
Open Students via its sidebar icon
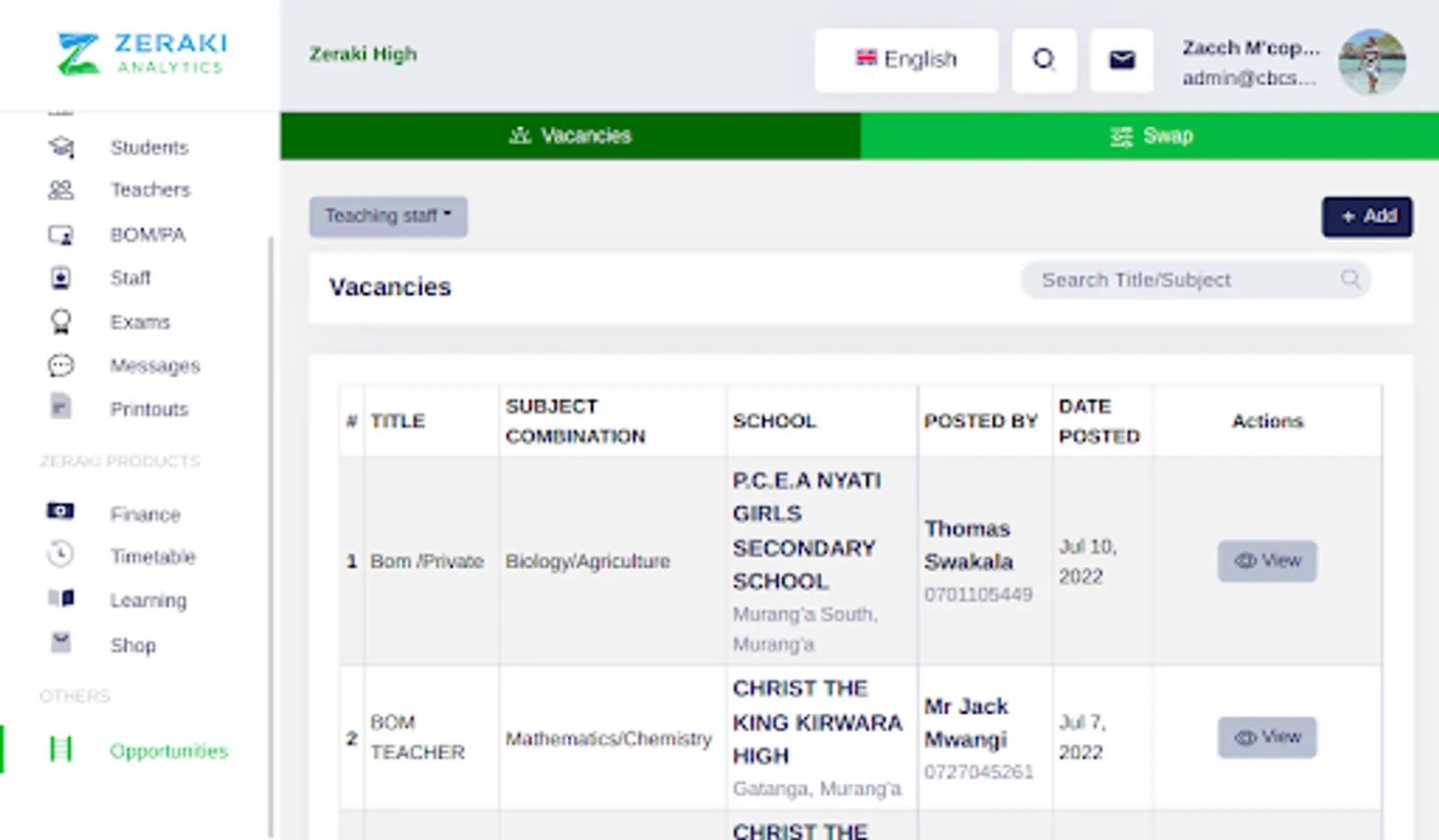(x=61, y=147)
